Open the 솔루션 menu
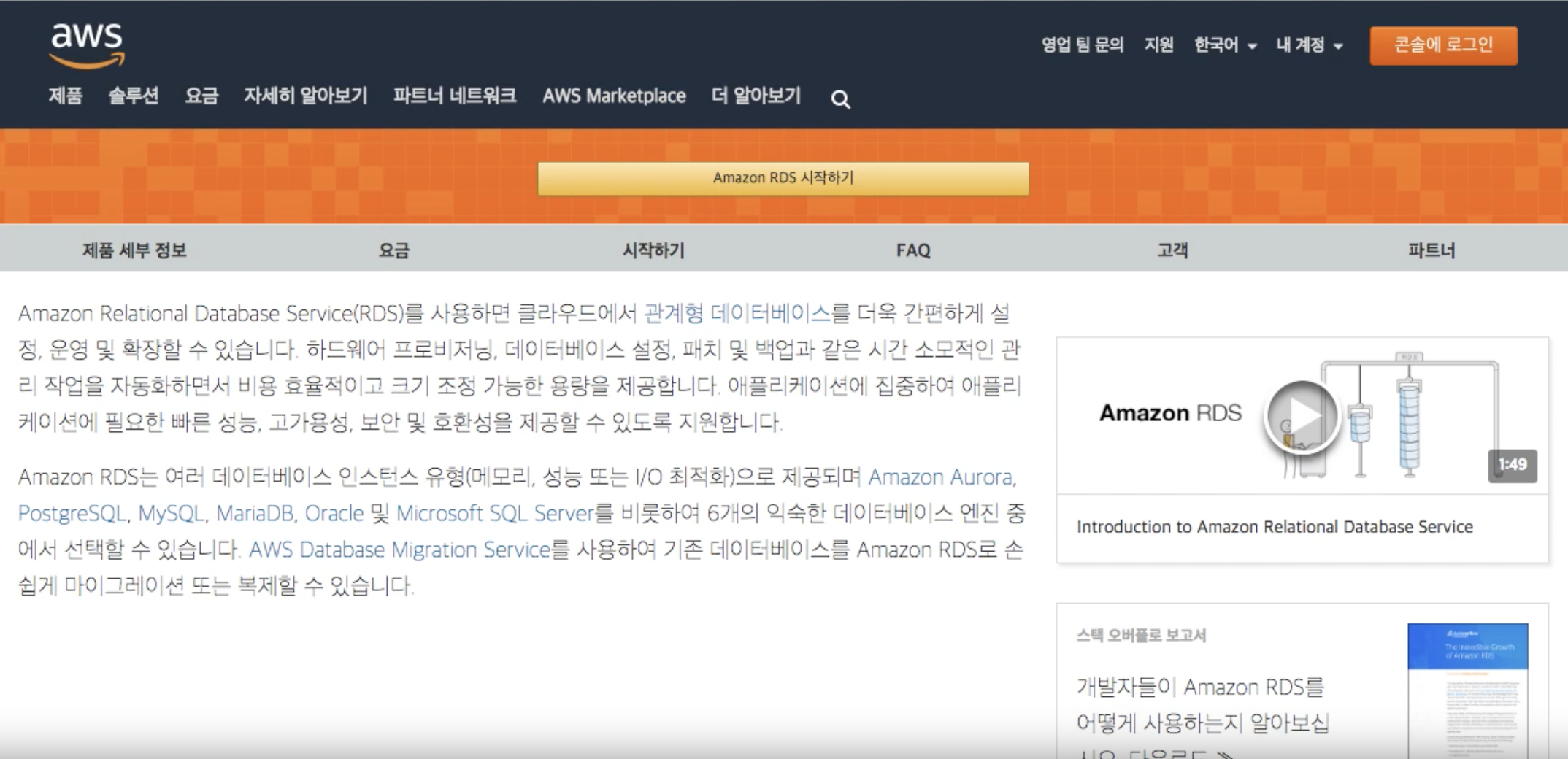Screen dimensions: 1568x759 pos(134,96)
